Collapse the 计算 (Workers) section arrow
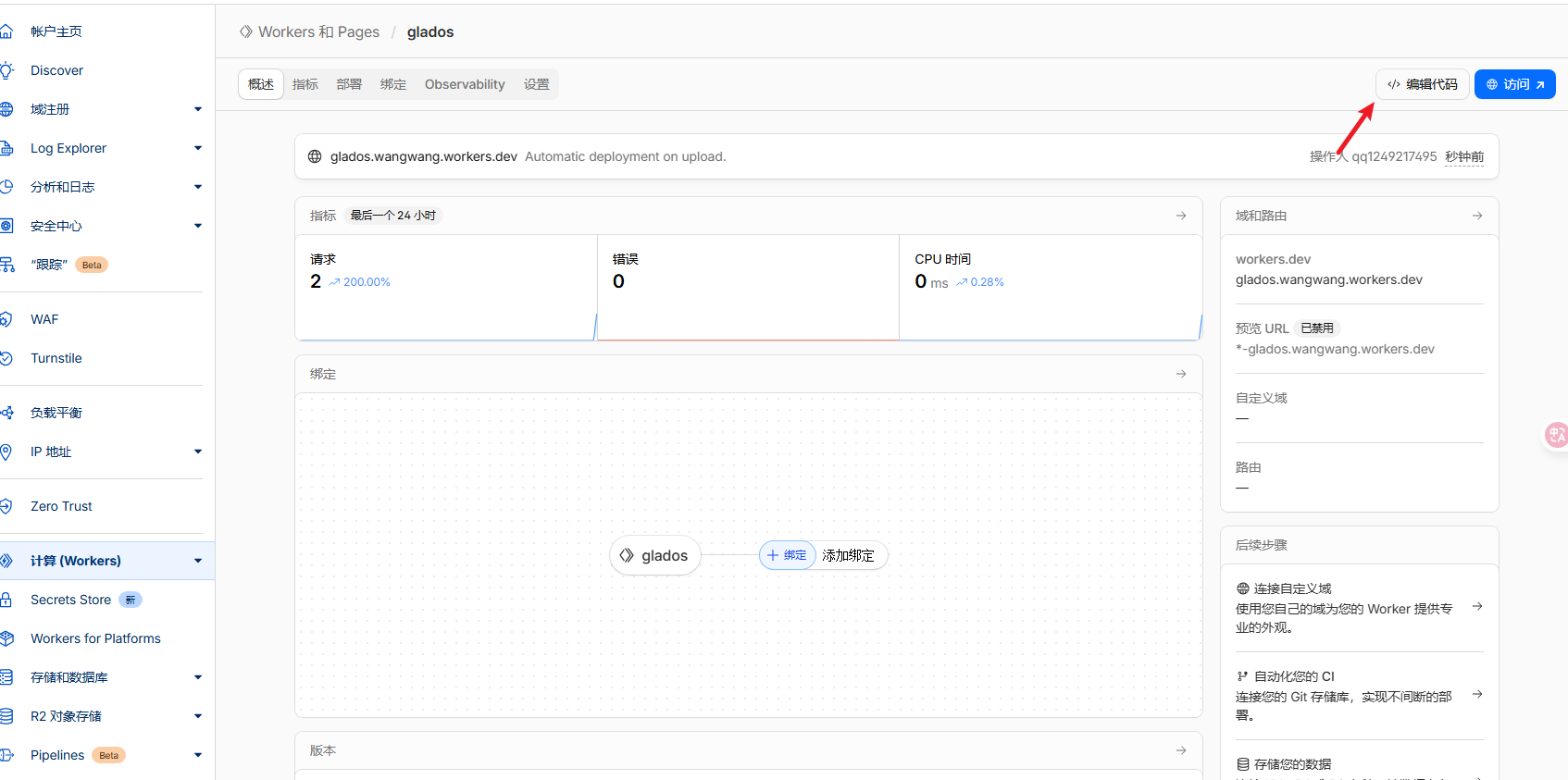Viewport: 1568px width, 780px height. 198,561
